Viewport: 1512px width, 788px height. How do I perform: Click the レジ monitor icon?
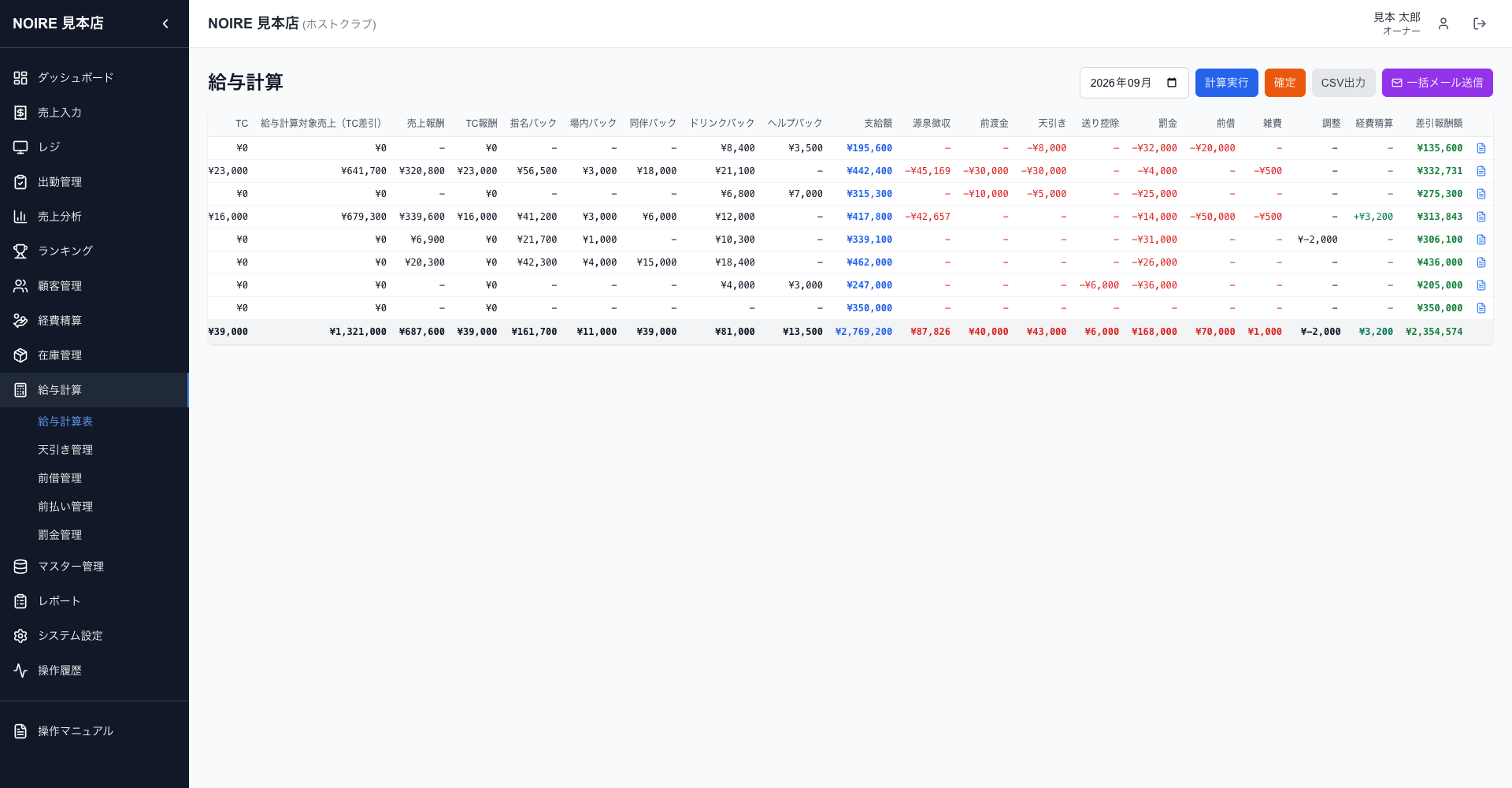tap(20, 147)
